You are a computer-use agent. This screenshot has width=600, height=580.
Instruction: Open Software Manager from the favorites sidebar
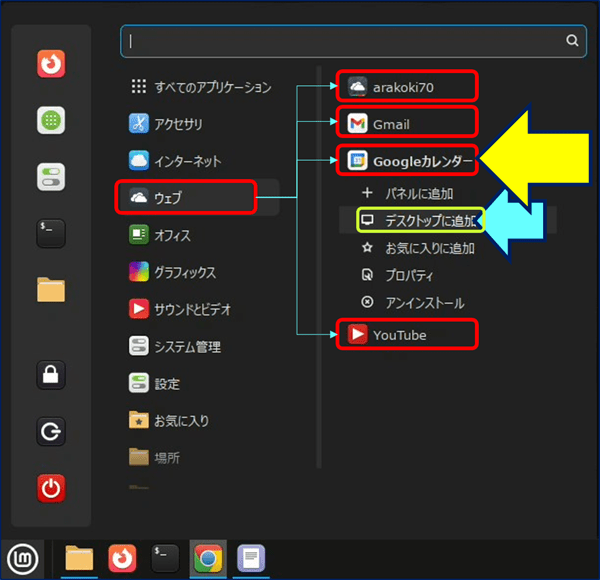point(51,120)
